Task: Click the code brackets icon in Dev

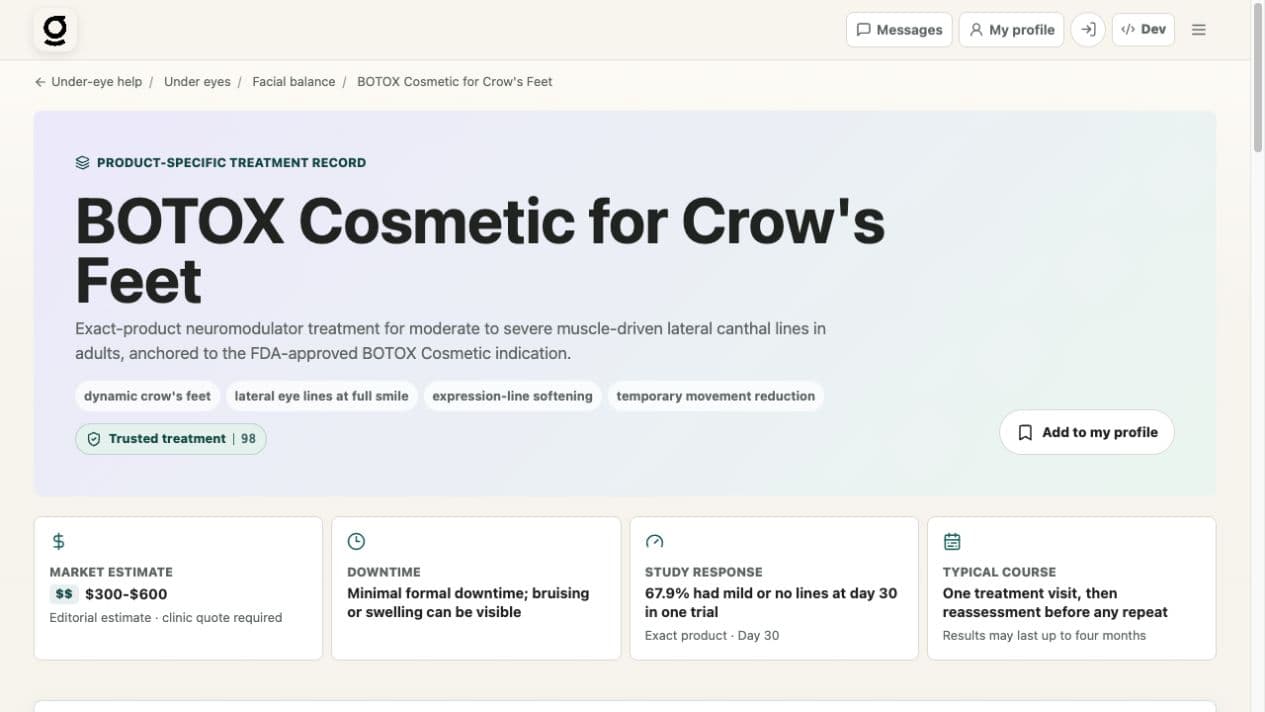Action: pyautogui.click(x=1128, y=30)
